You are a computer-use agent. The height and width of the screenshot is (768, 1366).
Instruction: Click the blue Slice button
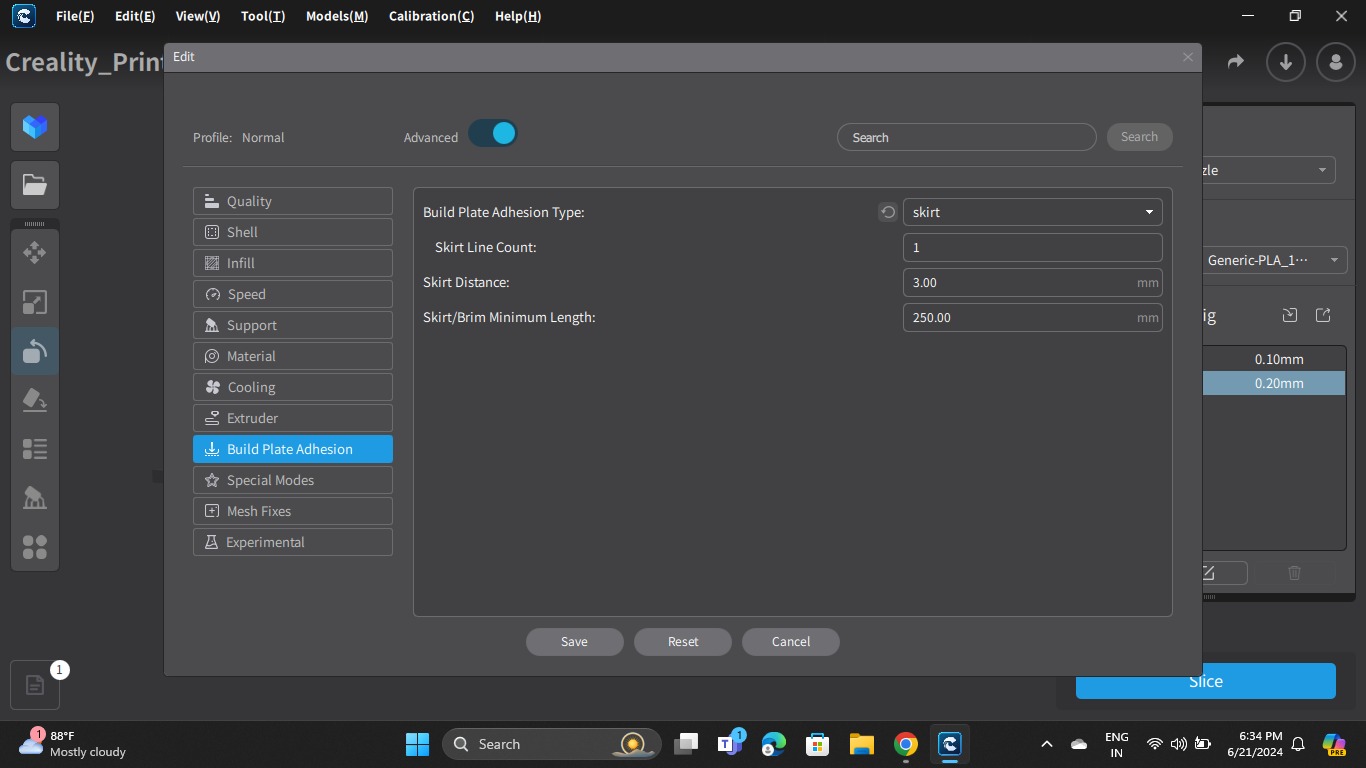click(1205, 681)
